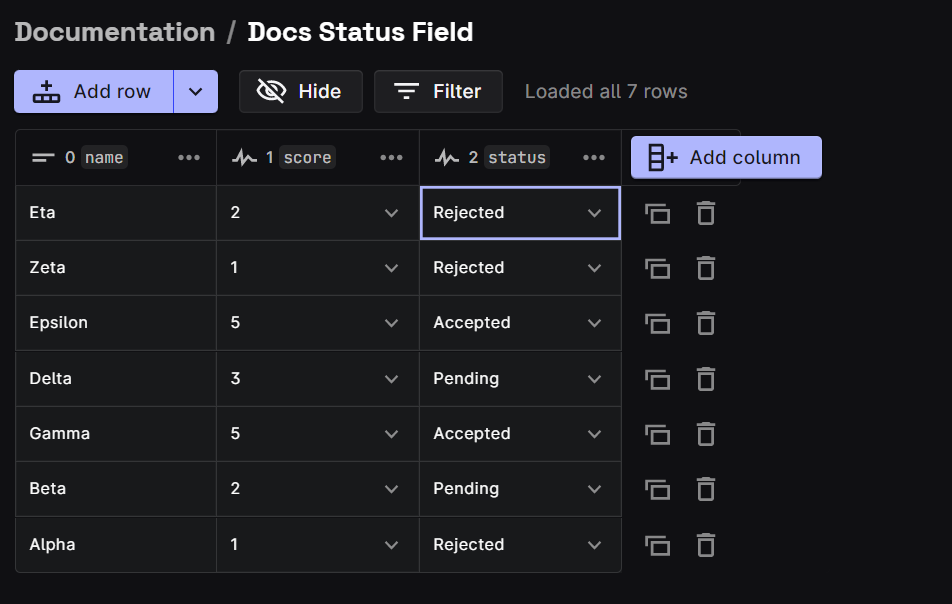952x604 pixels.
Task: Open score dropdown for Epsilon row
Action: [x=391, y=323]
